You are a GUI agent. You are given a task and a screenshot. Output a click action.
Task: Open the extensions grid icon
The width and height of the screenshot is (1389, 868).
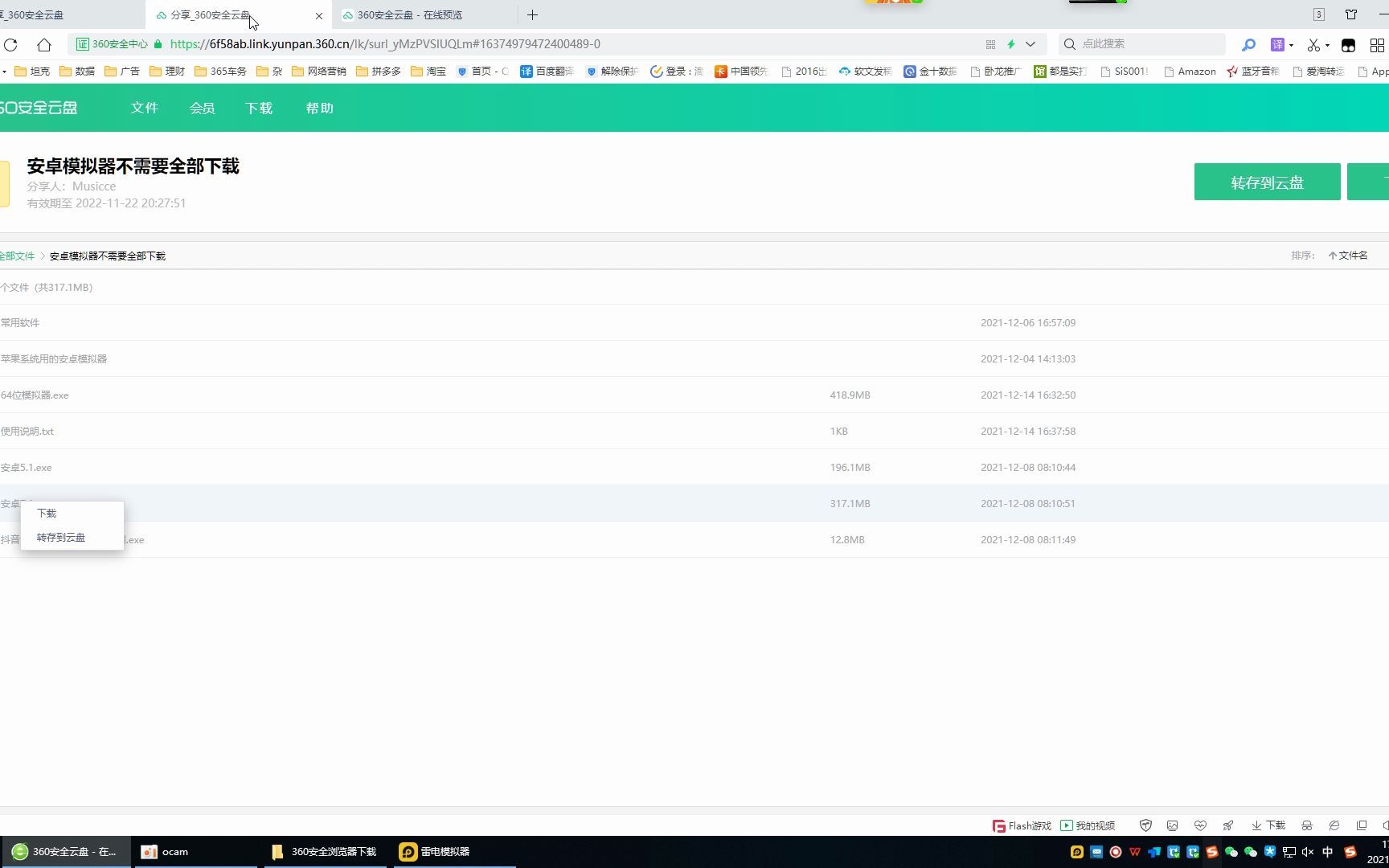coord(1377,45)
